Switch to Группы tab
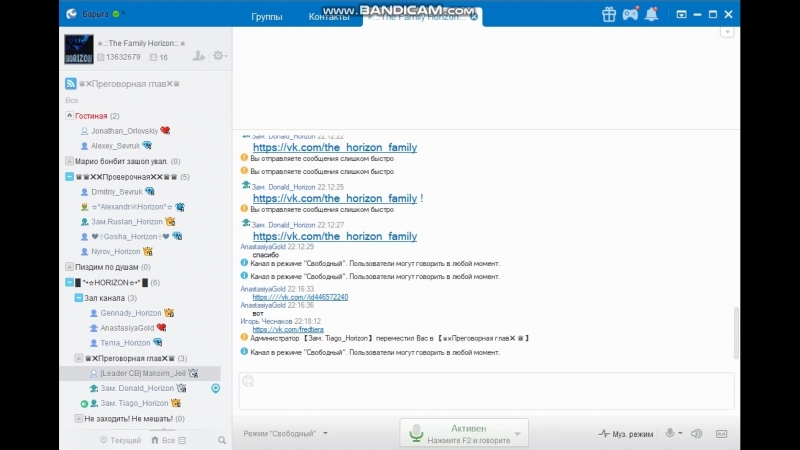Viewport: 800px width, 450px height. coord(267,17)
